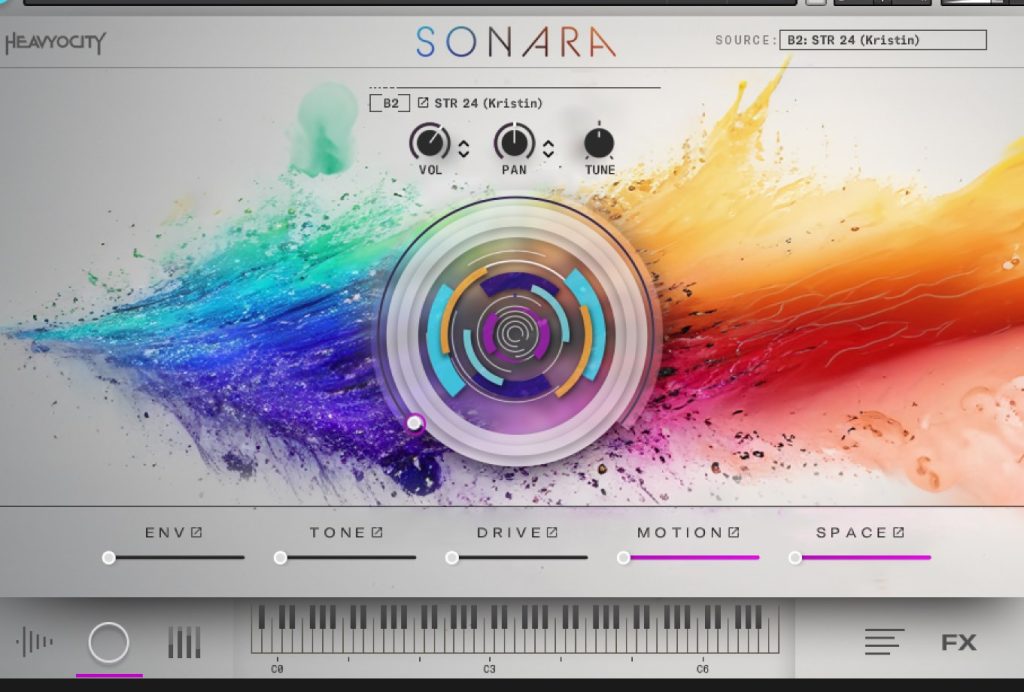1024x692 pixels.
Task: Click the MOTION slider handle
Action: tap(623, 558)
